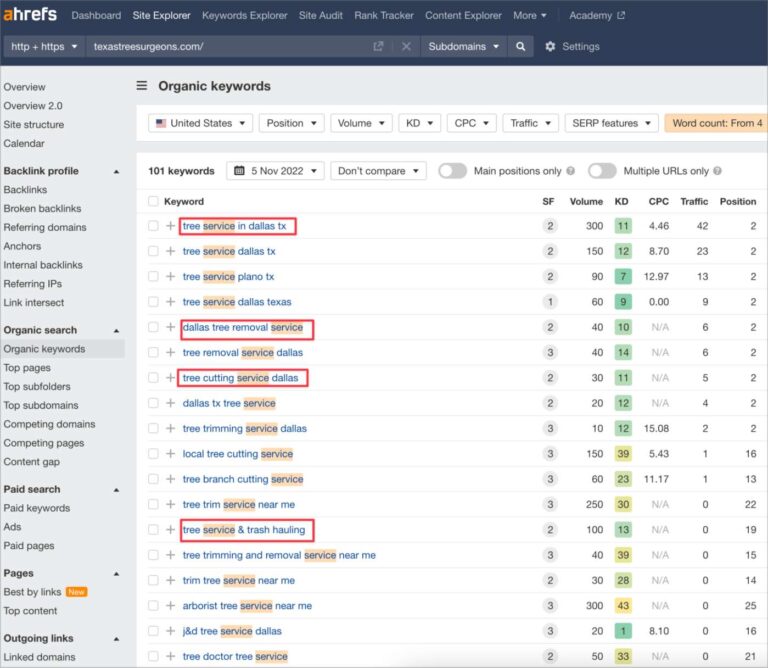This screenshot has height=668, width=768.
Task: Expand plus icon for dallas tree removal service
Action: (170, 327)
